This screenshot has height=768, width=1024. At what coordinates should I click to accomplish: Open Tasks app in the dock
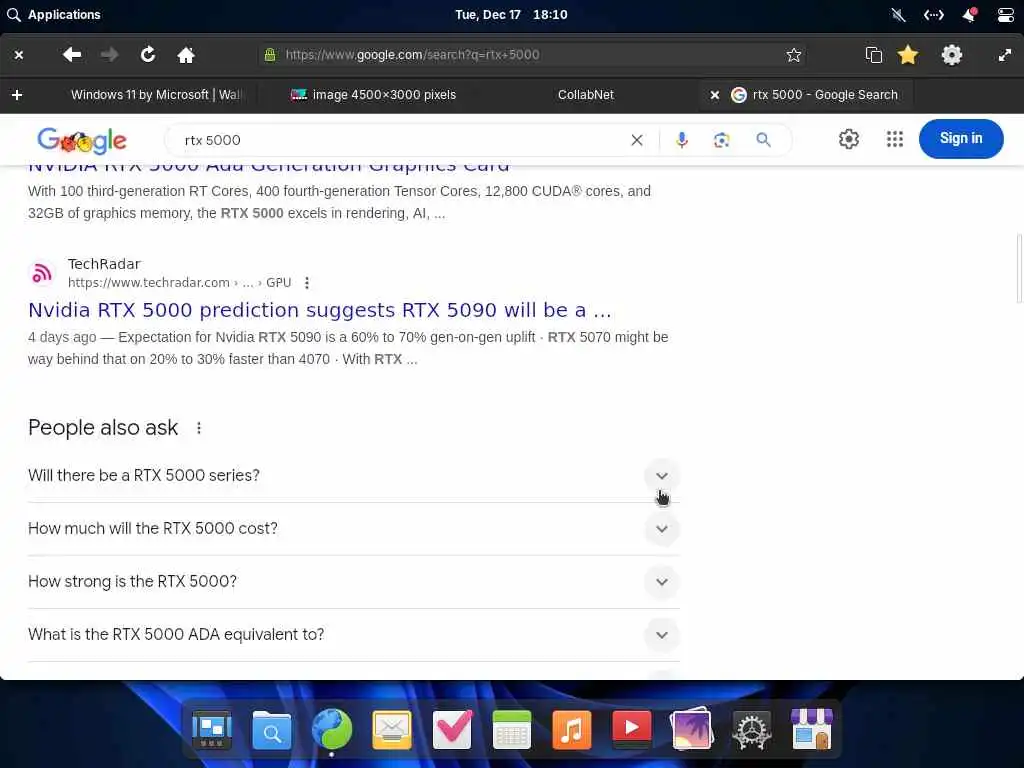tap(452, 729)
